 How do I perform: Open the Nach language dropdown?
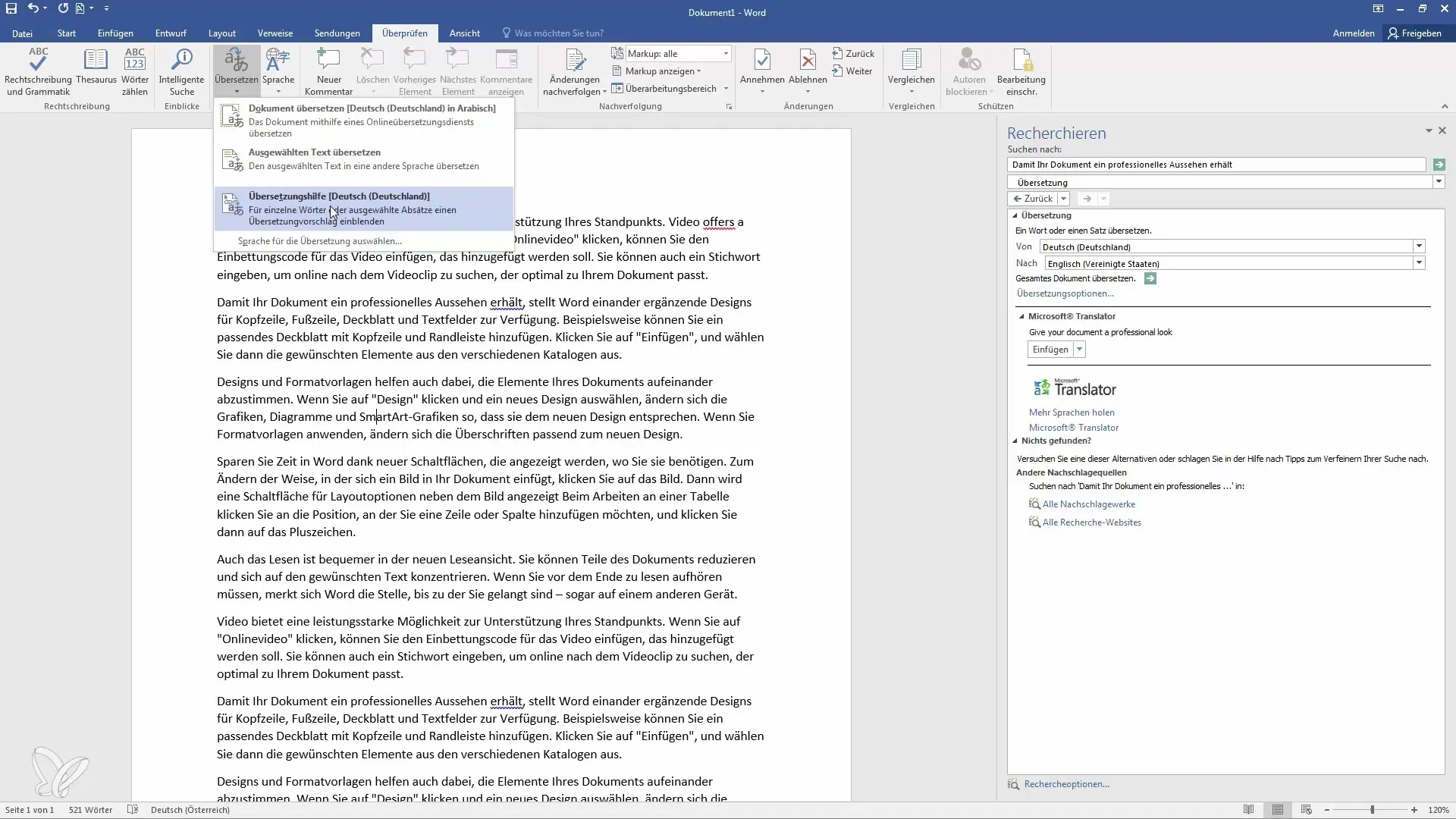point(1419,263)
